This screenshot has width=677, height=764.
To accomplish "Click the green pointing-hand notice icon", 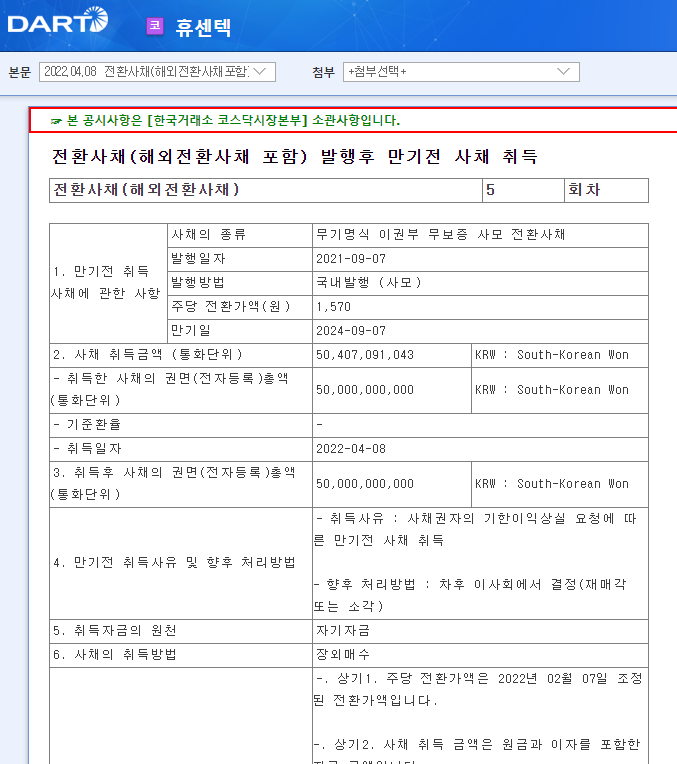I will coord(57,121).
